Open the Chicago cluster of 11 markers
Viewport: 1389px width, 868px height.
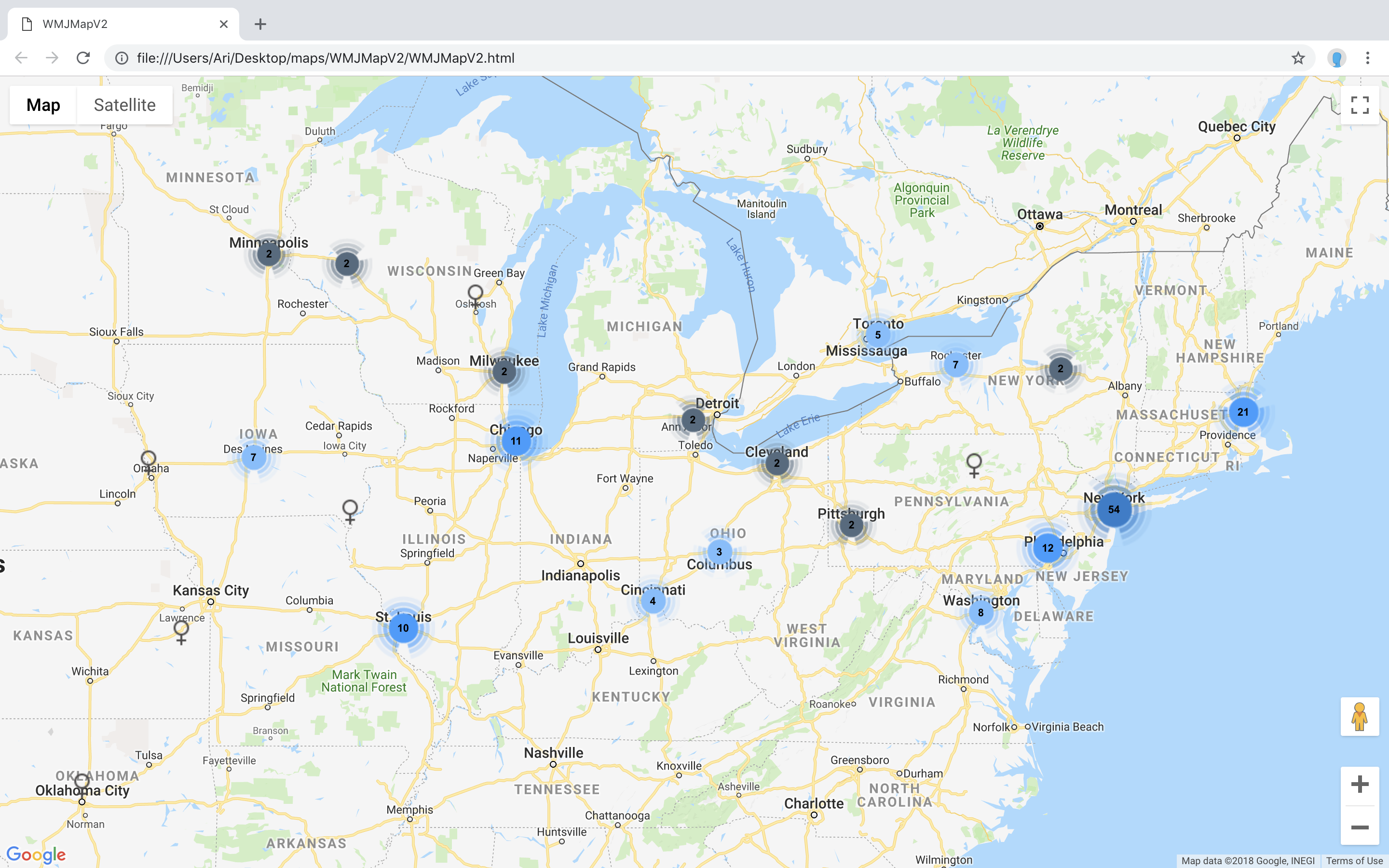click(516, 441)
